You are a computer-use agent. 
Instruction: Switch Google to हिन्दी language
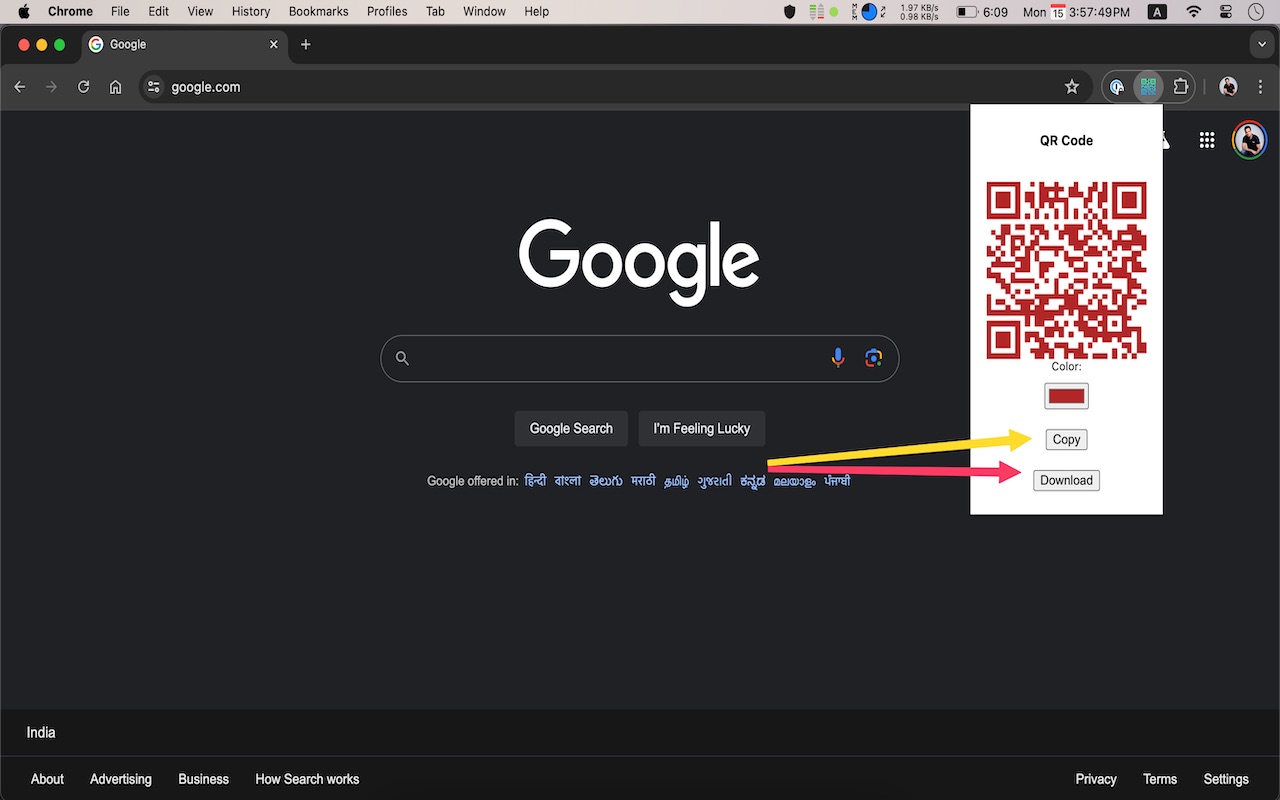tap(535, 481)
